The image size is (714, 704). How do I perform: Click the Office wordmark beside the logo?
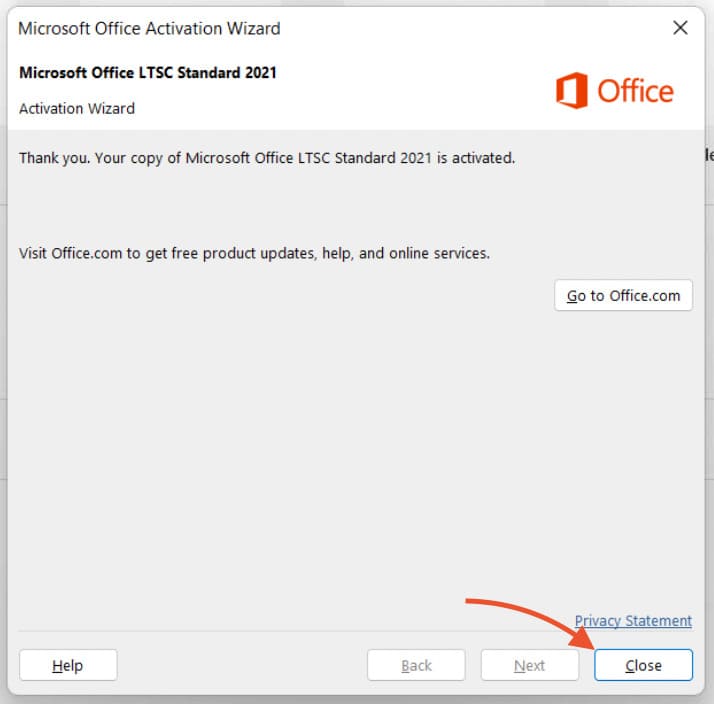[x=635, y=91]
